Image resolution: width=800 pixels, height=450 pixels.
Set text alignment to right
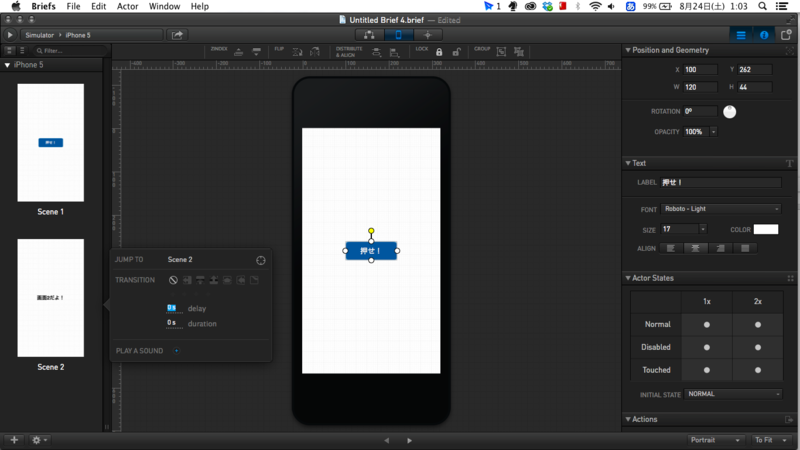click(720, 248)
